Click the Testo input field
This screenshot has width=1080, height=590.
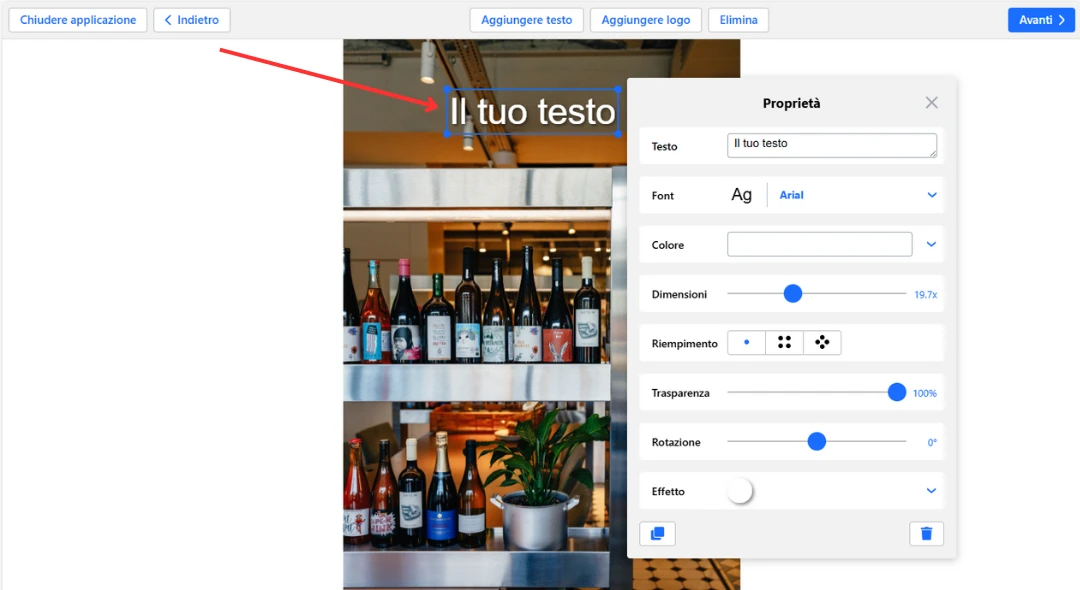coord(831,146)
